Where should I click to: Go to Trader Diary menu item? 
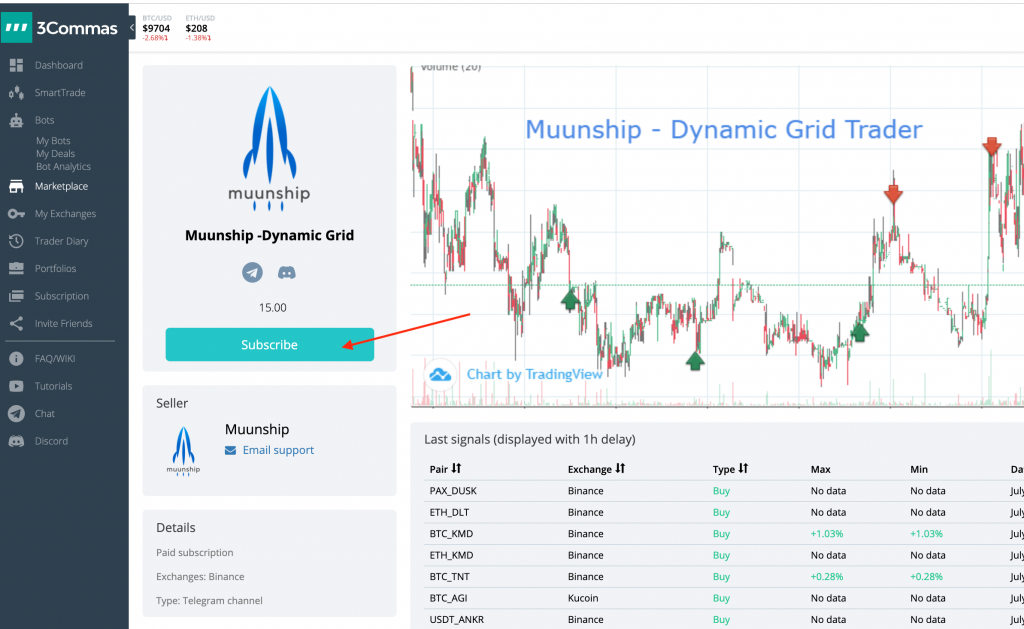point(61,241)
